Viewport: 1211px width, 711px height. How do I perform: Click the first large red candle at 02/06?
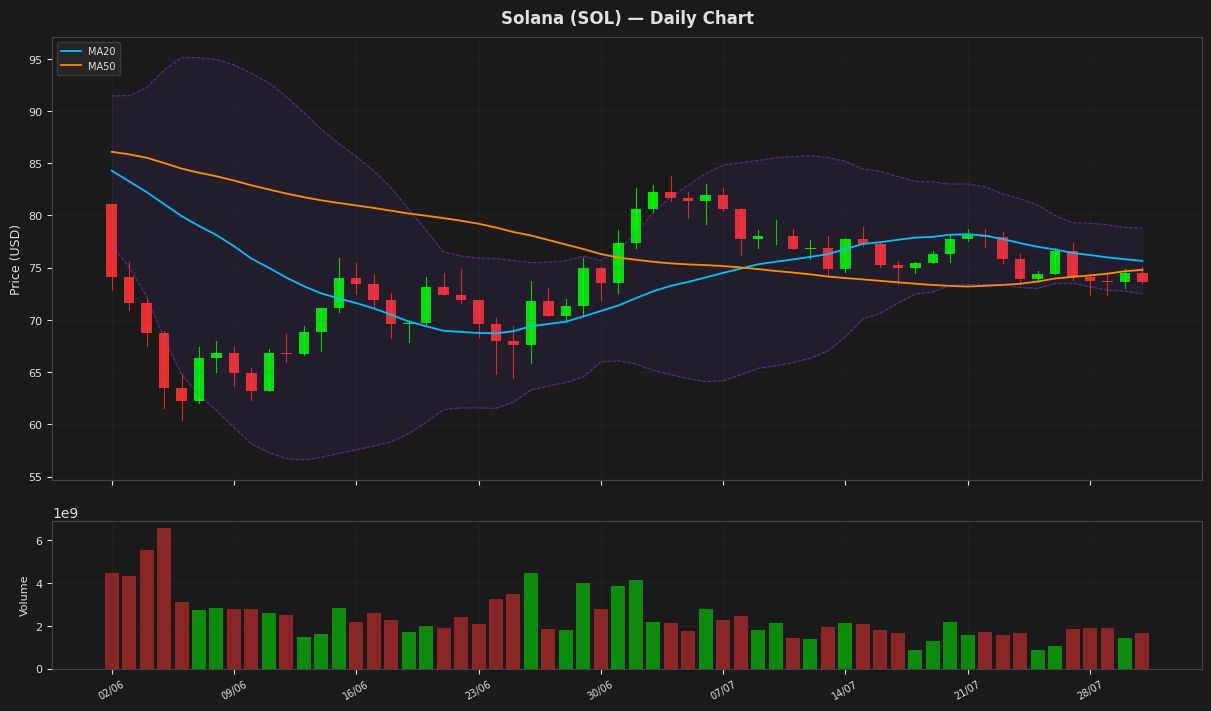coord(111,241)
